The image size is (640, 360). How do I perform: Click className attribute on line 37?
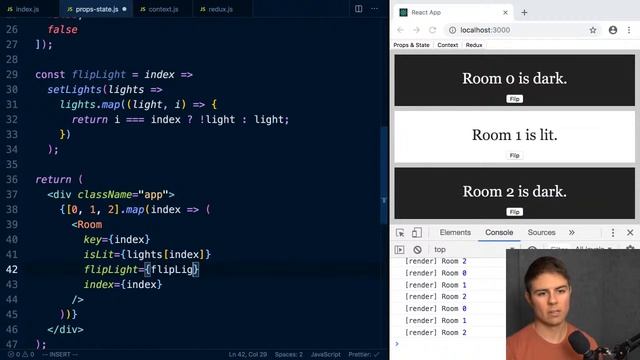pyautogui.click(x=104, y=194)
